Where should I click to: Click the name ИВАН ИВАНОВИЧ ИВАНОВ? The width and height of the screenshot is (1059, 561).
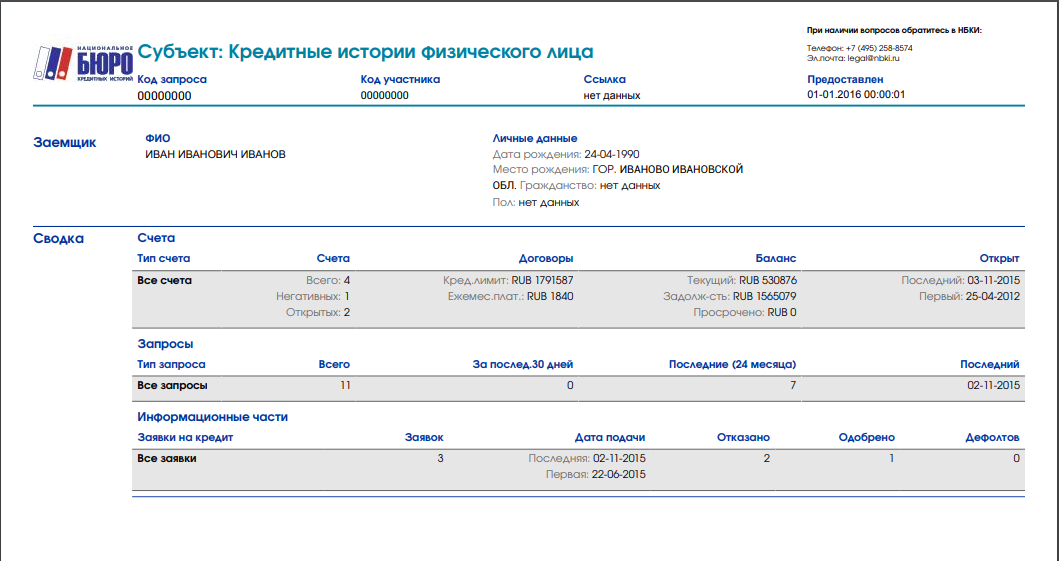pyautogui.click(x=215, y=155)
